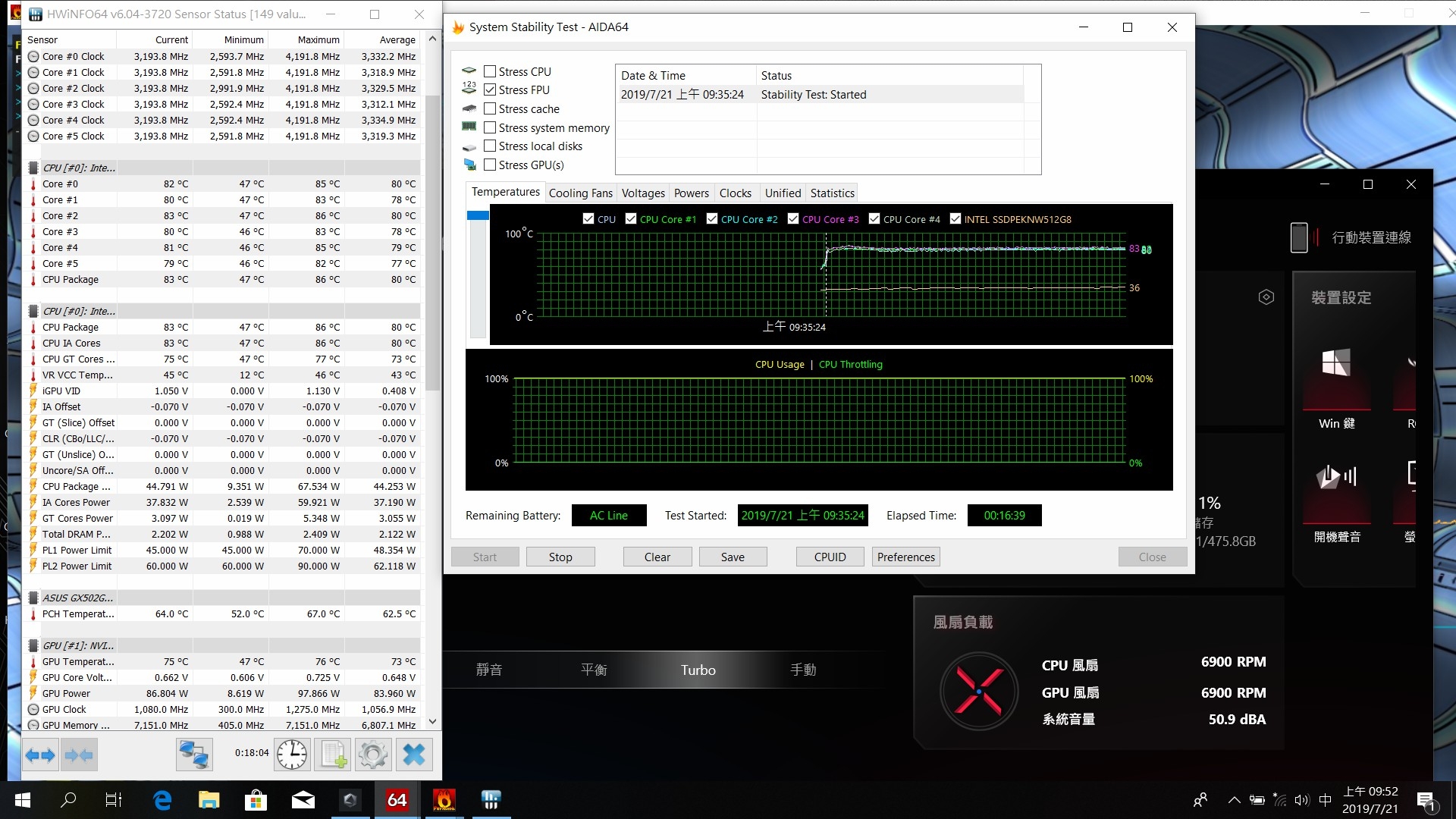Screen dimensions: 1456x819
Task: Click the CPUID button
Action: pyautogui.click(x=830, y=557)
